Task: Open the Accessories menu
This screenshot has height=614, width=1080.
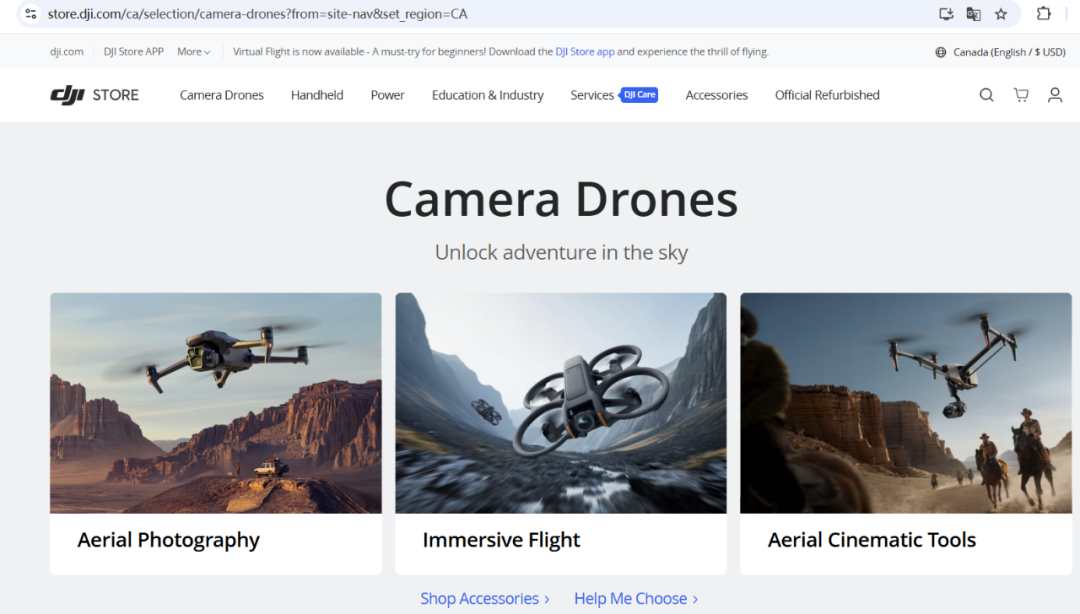Action: point(716,95)
